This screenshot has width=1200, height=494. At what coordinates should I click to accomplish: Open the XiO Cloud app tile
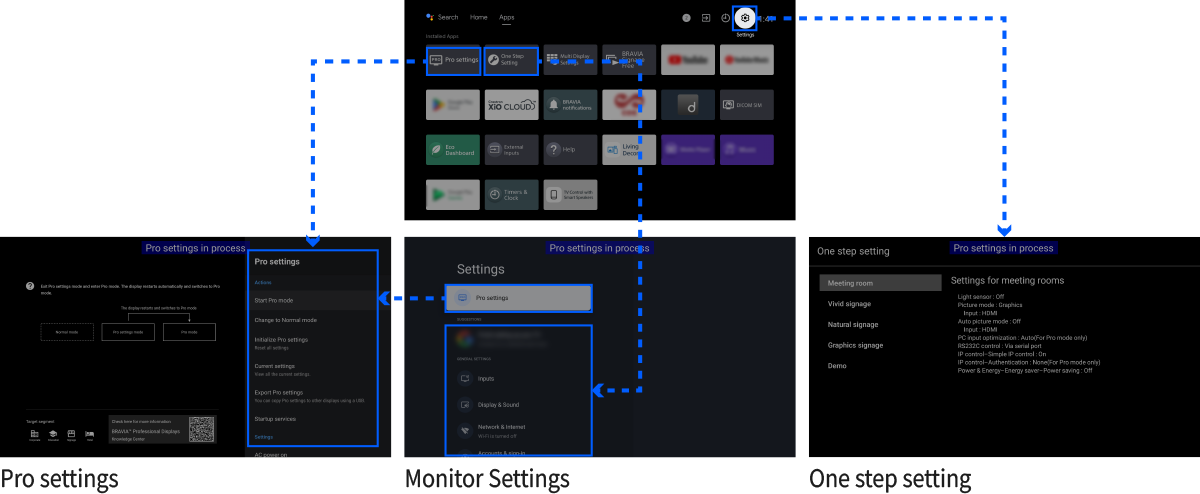tap(512, 104)
